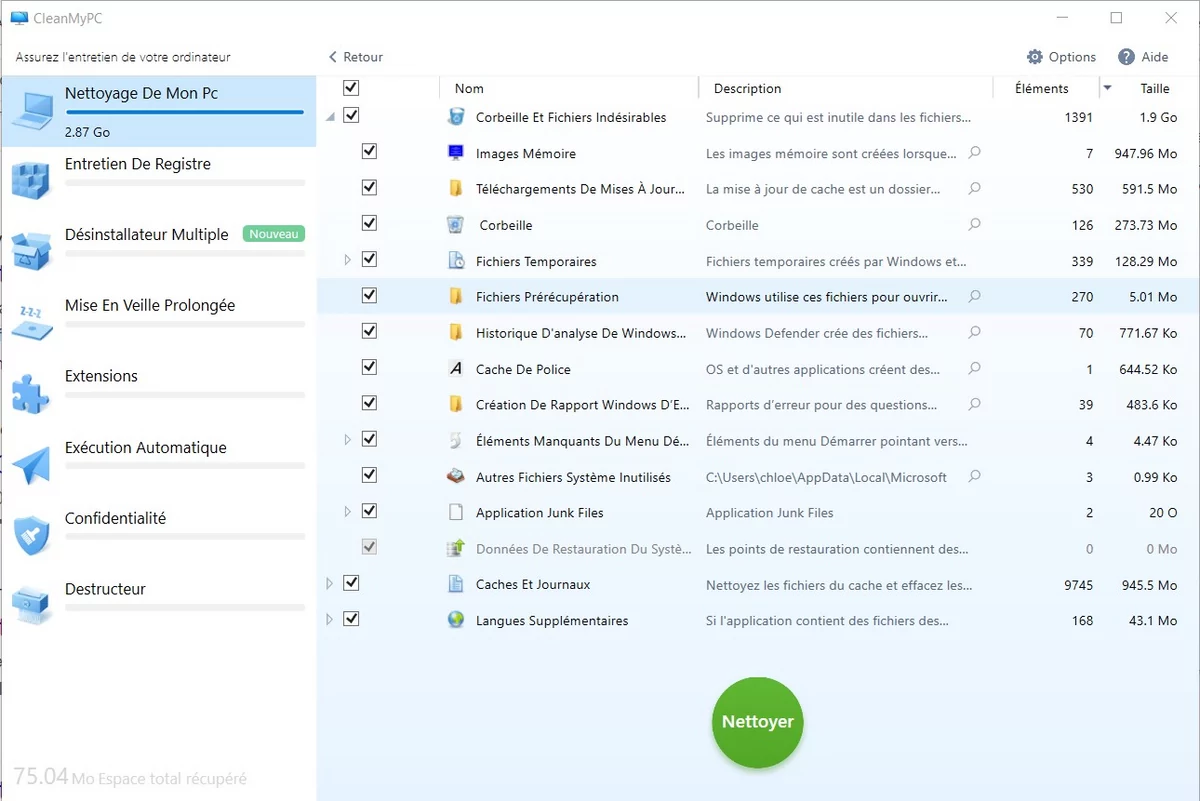
Task: Uncheck Téléchargements De Mises À Jour checkbox
Action: [369, 188]
